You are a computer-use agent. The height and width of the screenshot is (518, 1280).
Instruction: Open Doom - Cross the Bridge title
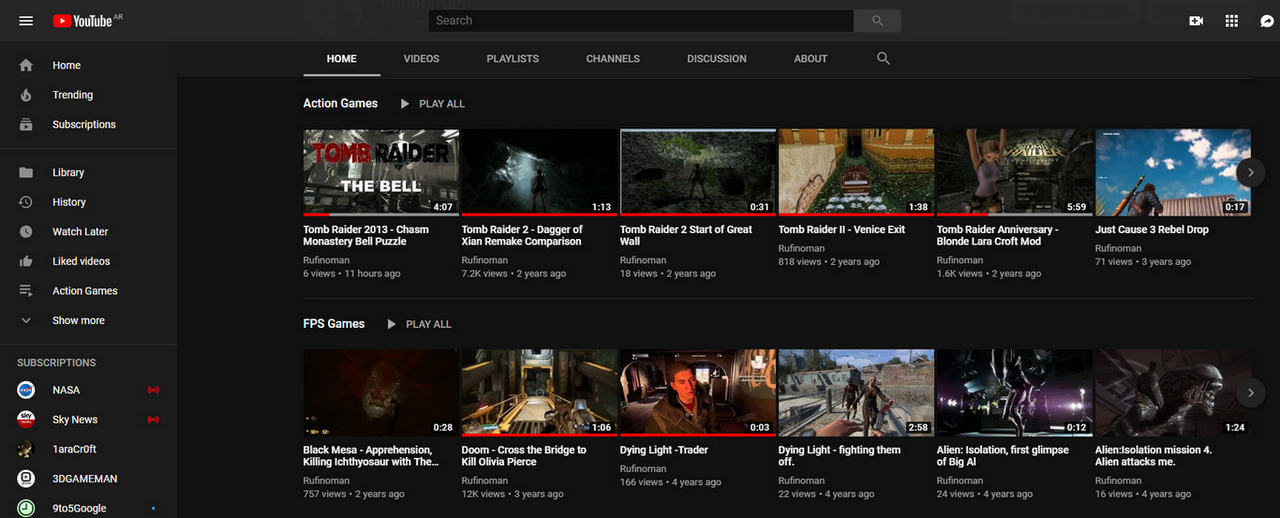point(524,456)
